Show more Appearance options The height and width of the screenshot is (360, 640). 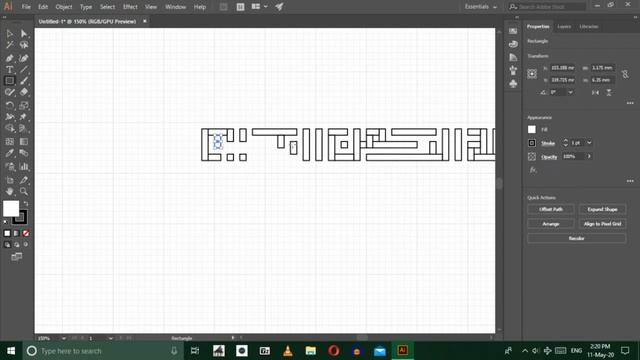[x=630, y=181]
